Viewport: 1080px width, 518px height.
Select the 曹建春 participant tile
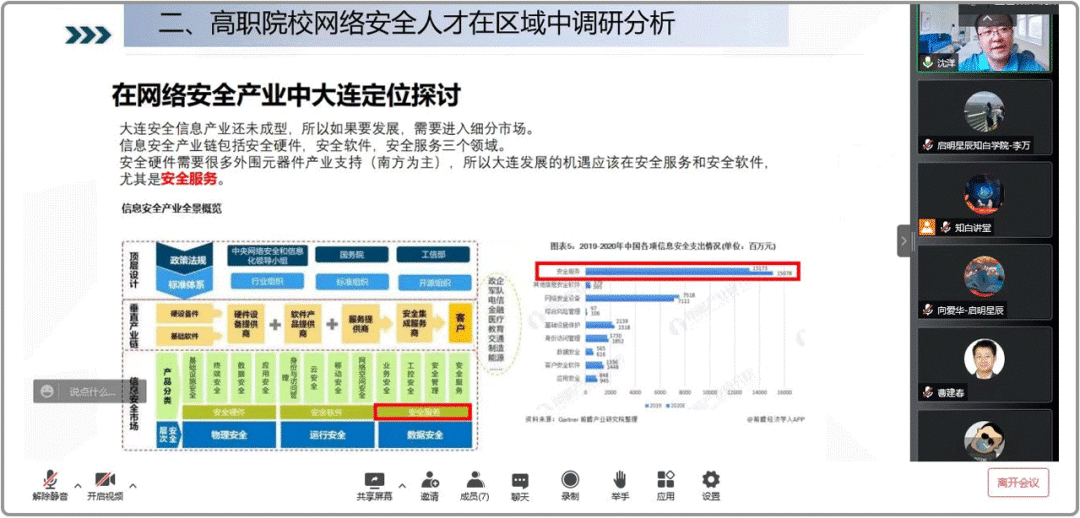(985, 365)
